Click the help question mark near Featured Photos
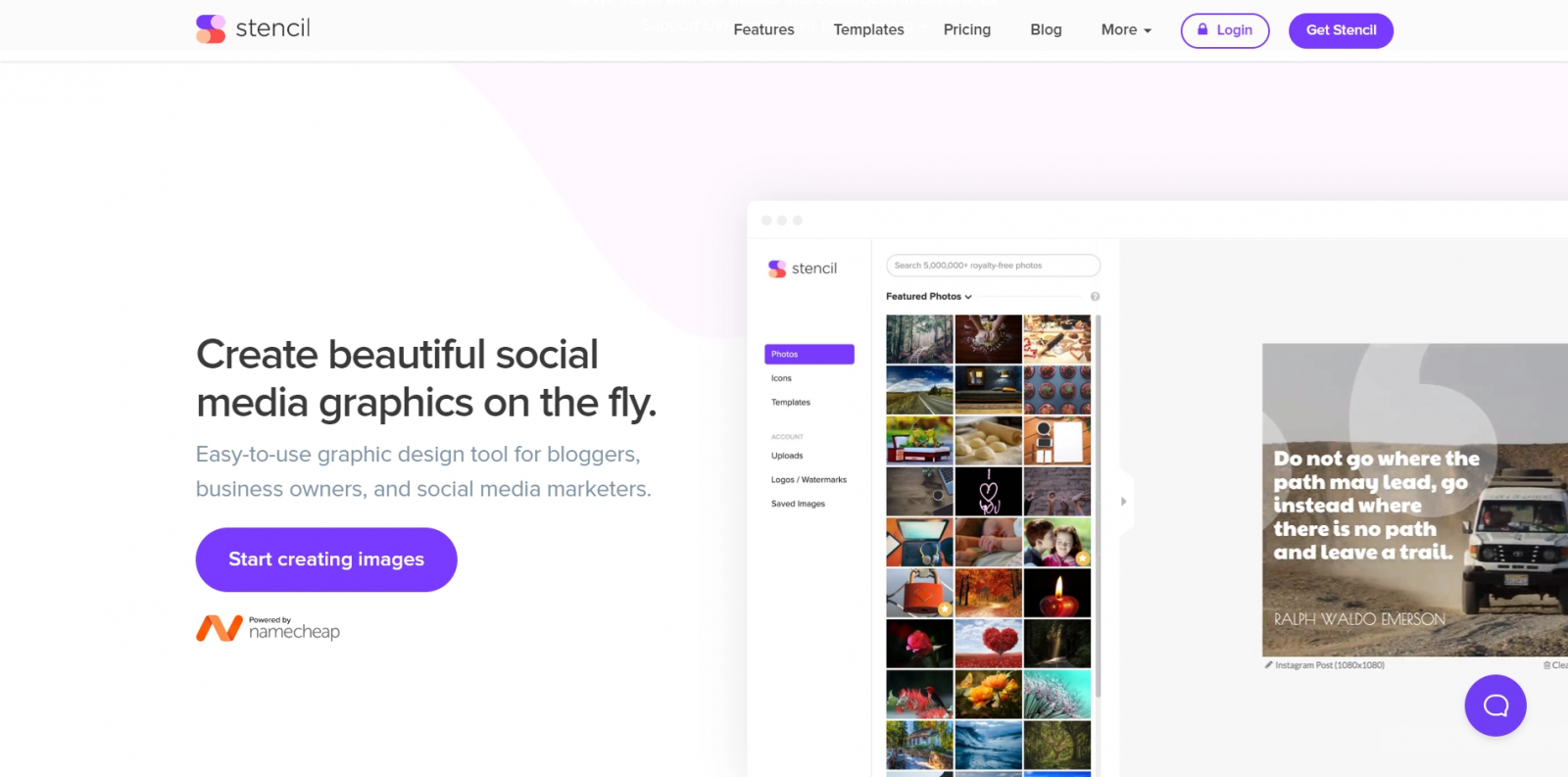1568x777 pixels. point(1095,296)
